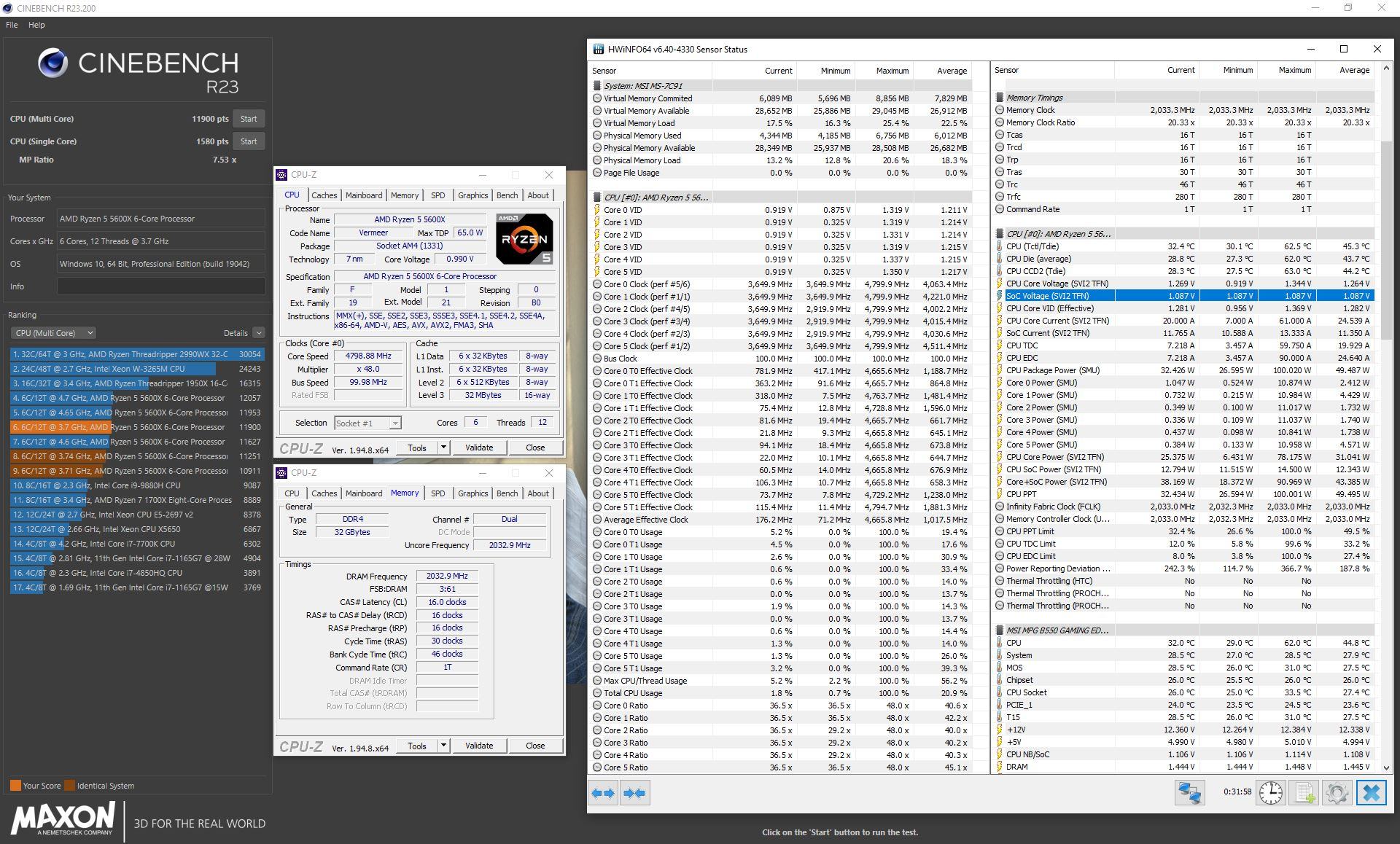Image resolution: width=1400 pixels, height=844 pixels.
Task: Click DRAM Frequency 2032.9 MHz value
Action: pos(447,576)
